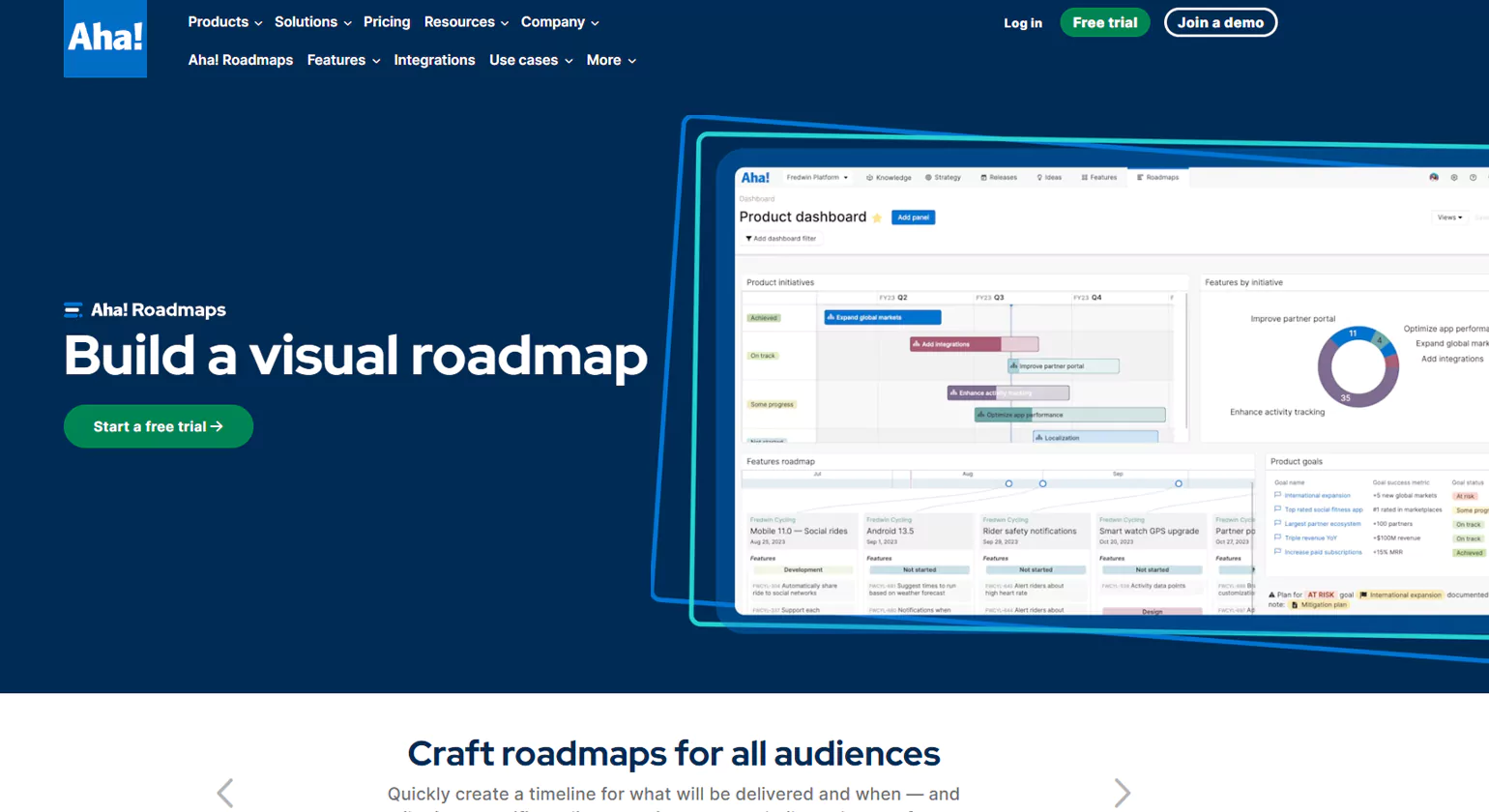Go to the Pricing page
Viewport: 1489px width, 812px height.
(387, 22)
